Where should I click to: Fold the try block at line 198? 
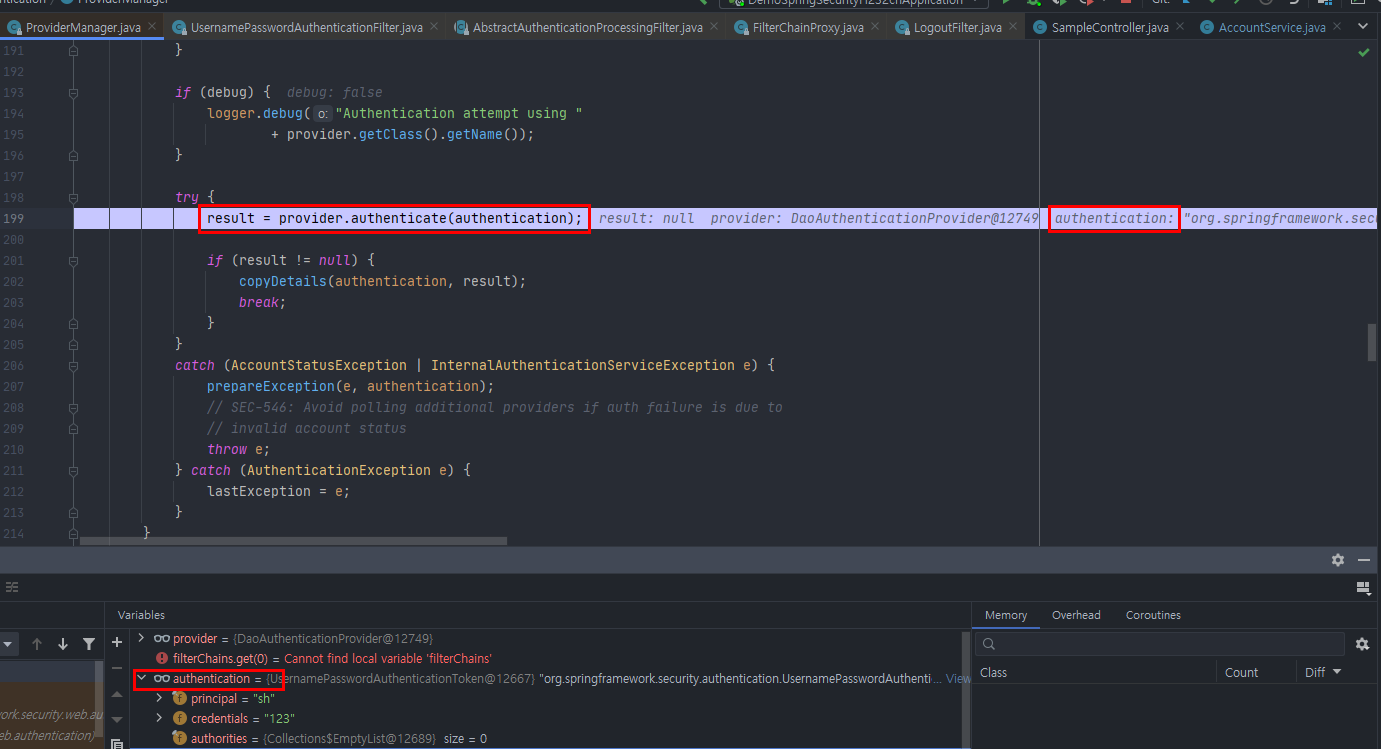pos(73,197)
